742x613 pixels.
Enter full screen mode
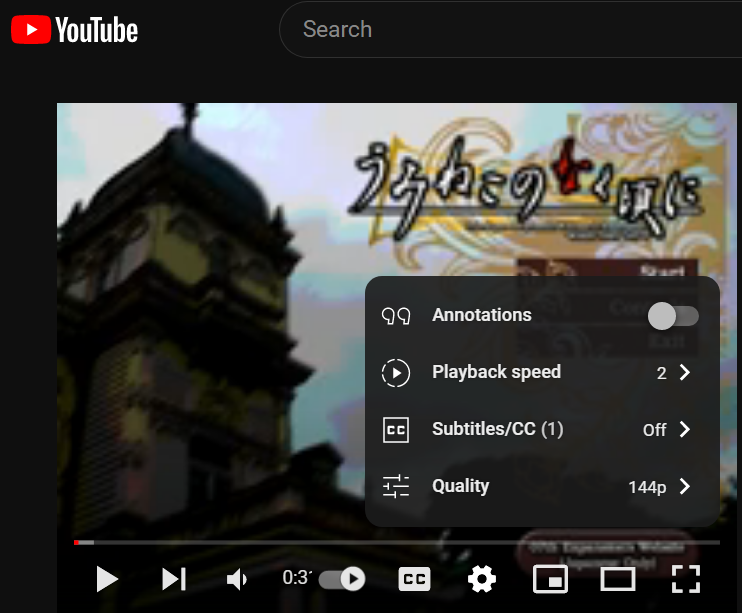(x=686, y=579)
